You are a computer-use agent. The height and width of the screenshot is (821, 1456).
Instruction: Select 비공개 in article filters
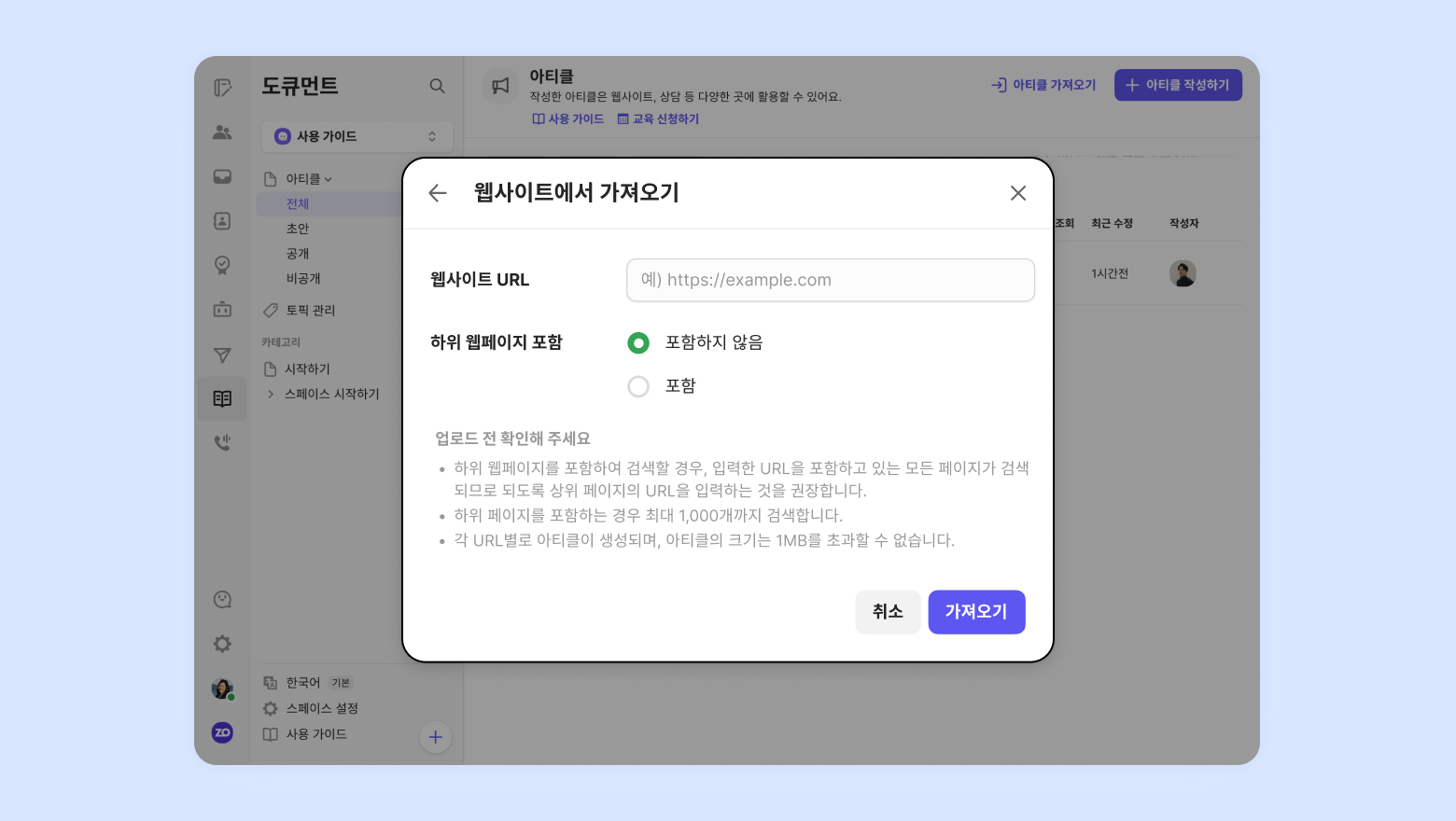[x=303, y=278]
